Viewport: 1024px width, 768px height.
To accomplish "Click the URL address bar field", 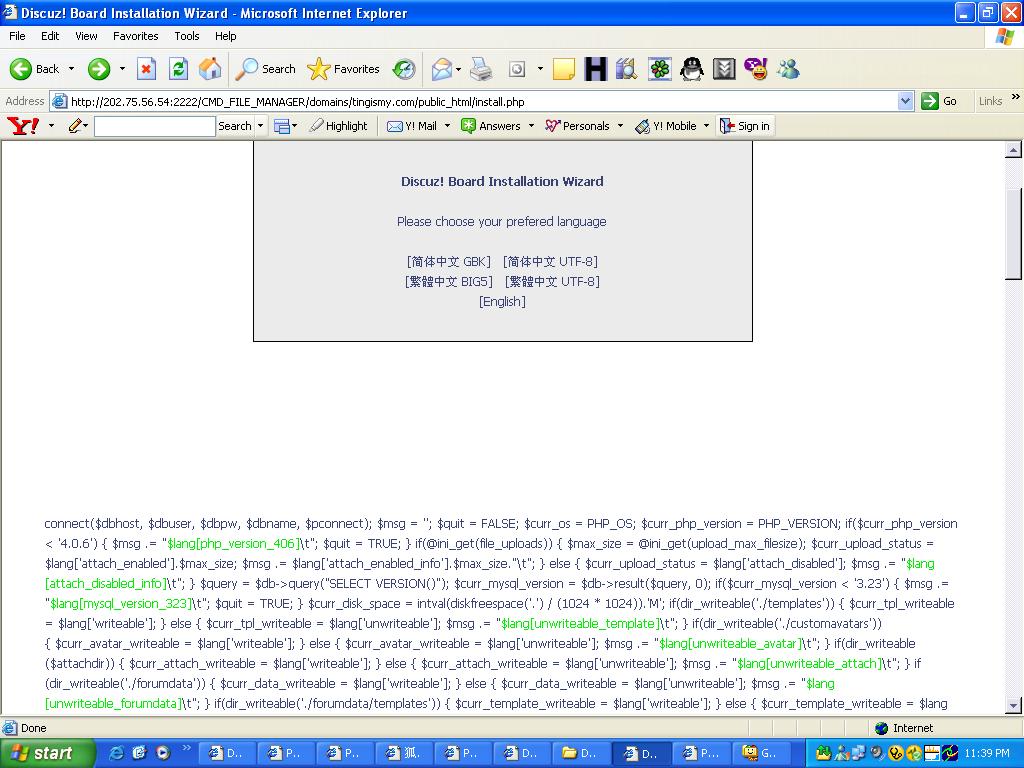I will 483,101.
